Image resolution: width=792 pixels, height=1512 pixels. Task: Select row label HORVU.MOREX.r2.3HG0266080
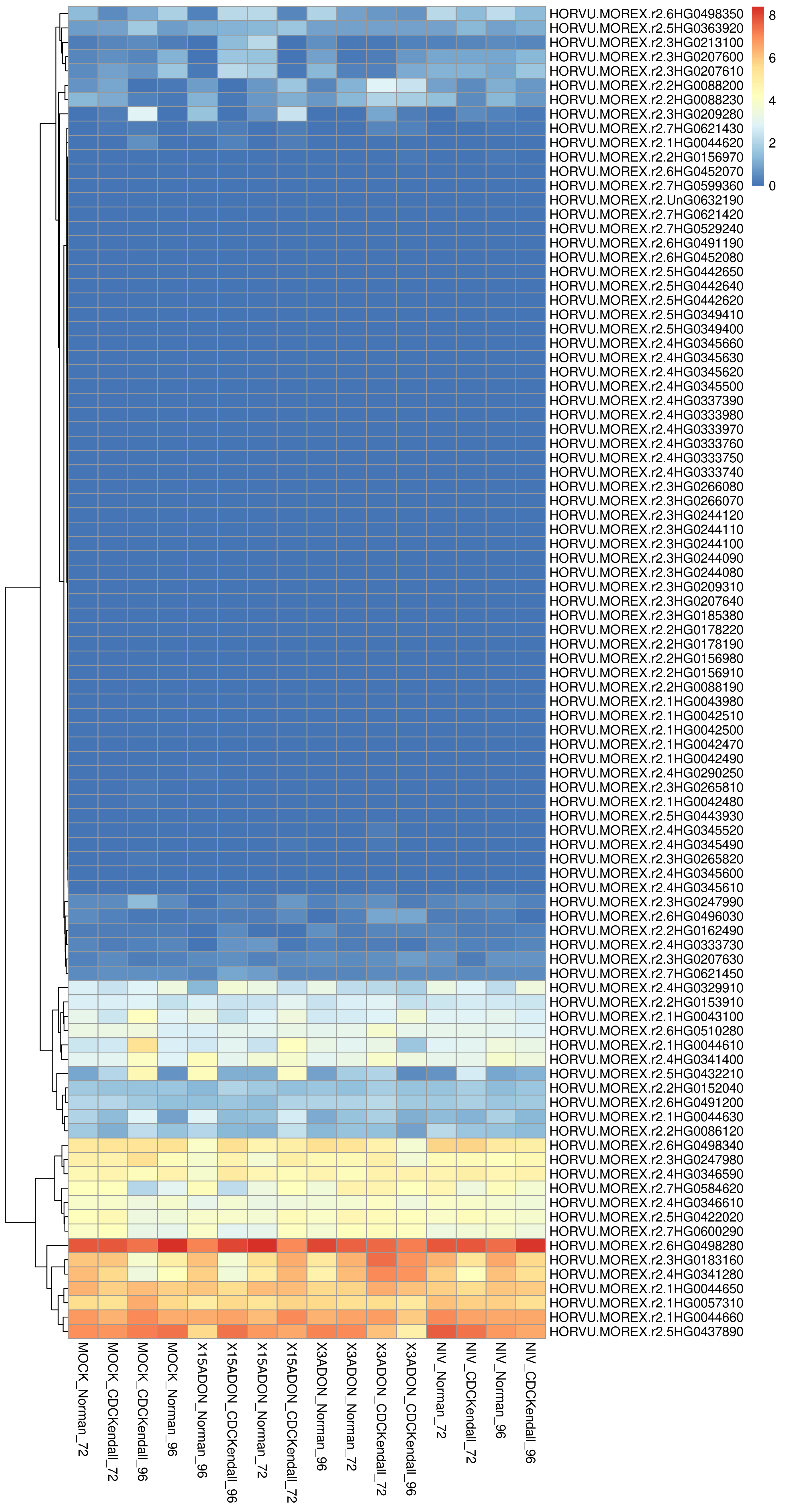[x=646, y=487]
